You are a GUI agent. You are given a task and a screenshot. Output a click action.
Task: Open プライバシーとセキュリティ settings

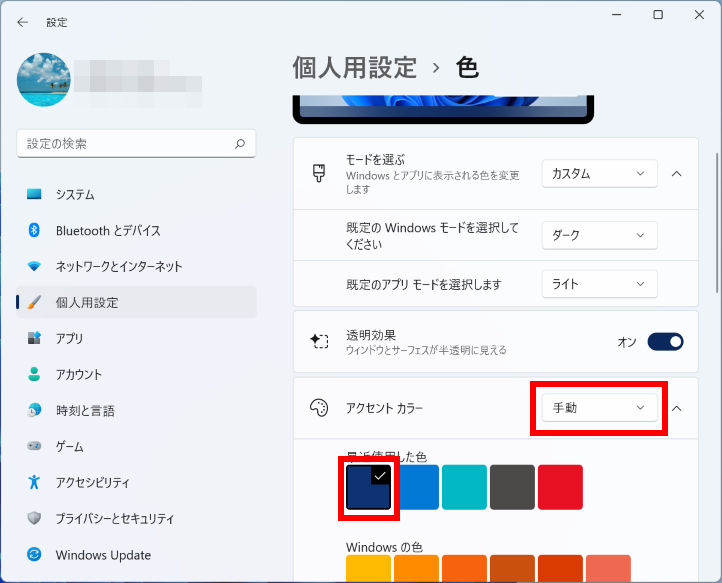[136, 518]
